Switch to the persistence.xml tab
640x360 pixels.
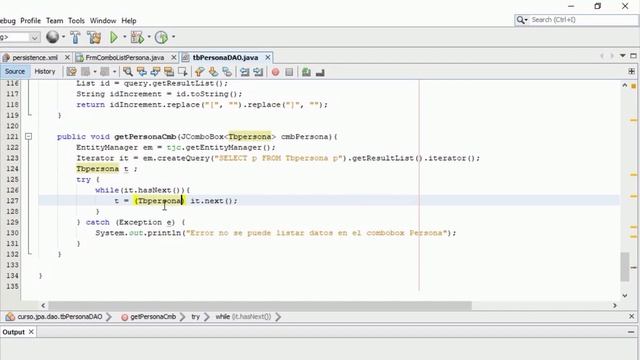(x=35, y=58)
